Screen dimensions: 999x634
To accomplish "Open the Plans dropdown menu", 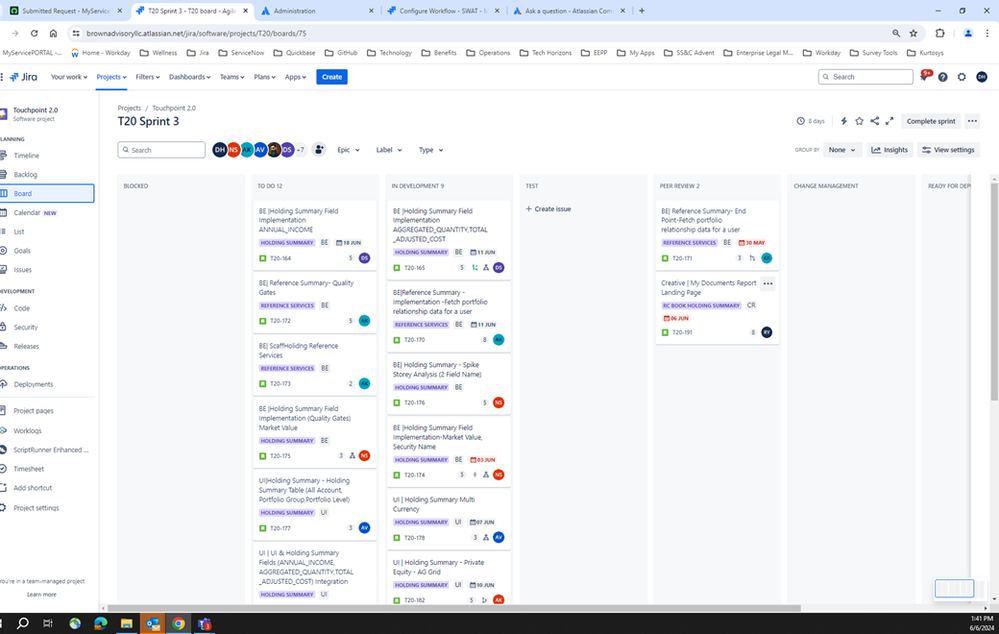I will point(264,77).
